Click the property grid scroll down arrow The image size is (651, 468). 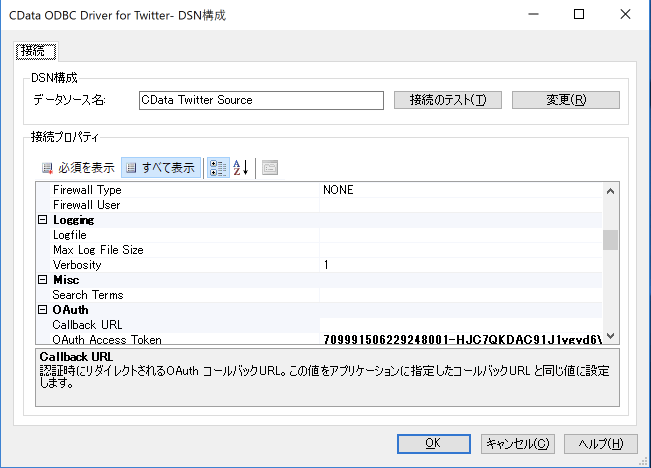pyautogui.click(x=610, y=336)
